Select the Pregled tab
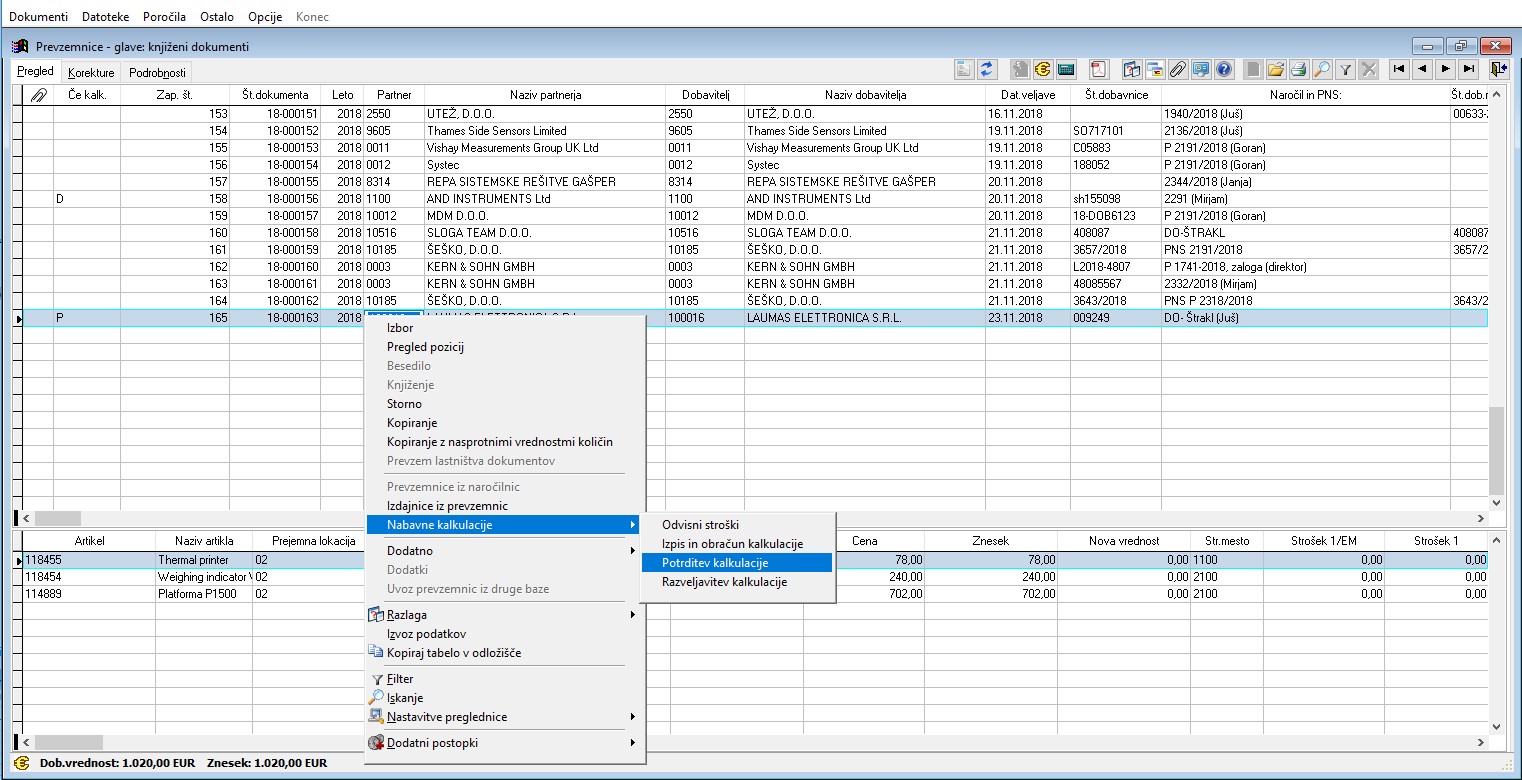 pos(36,71)
